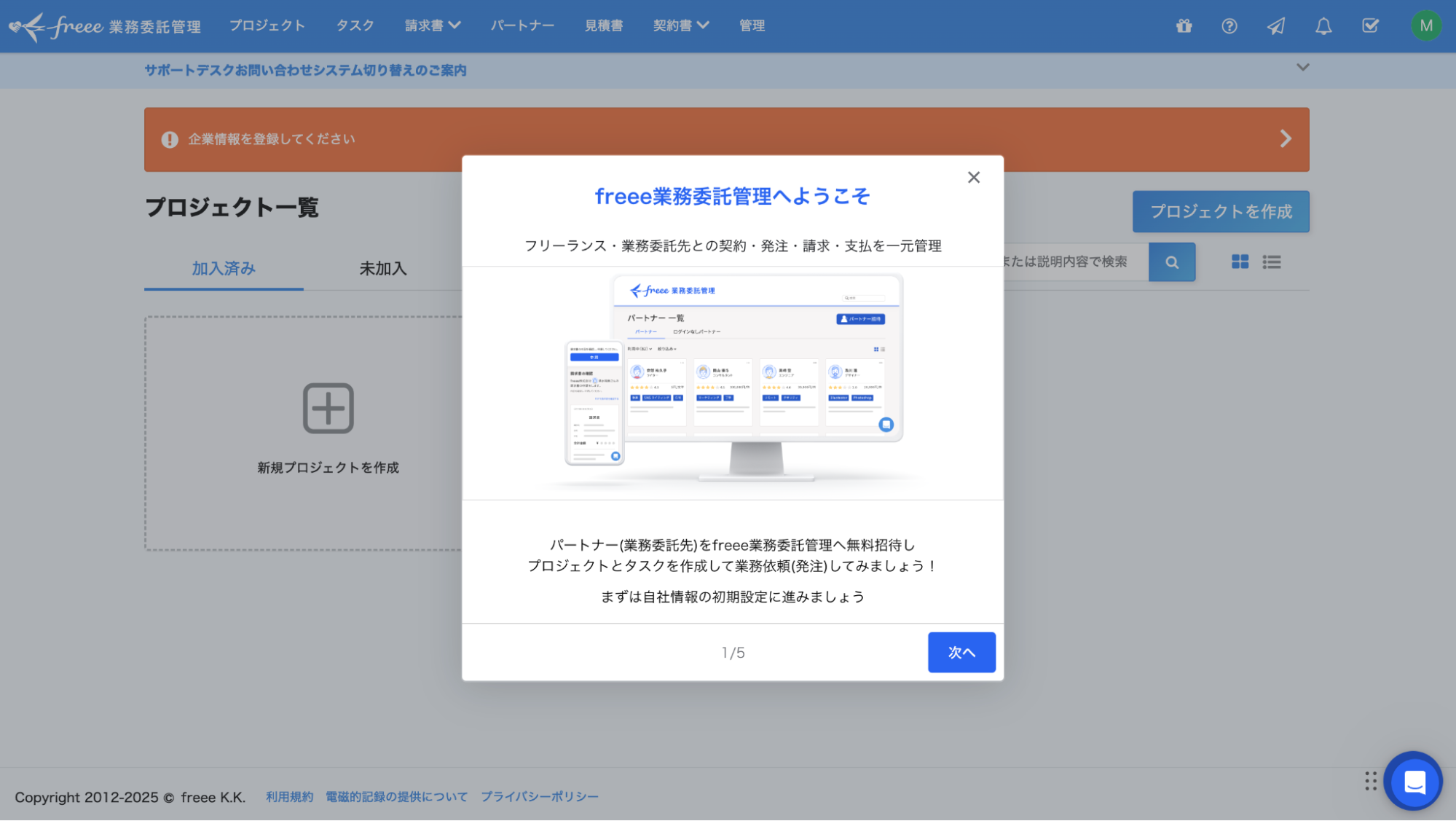Open the 利用規約 link in the footer

pos(289,796)
